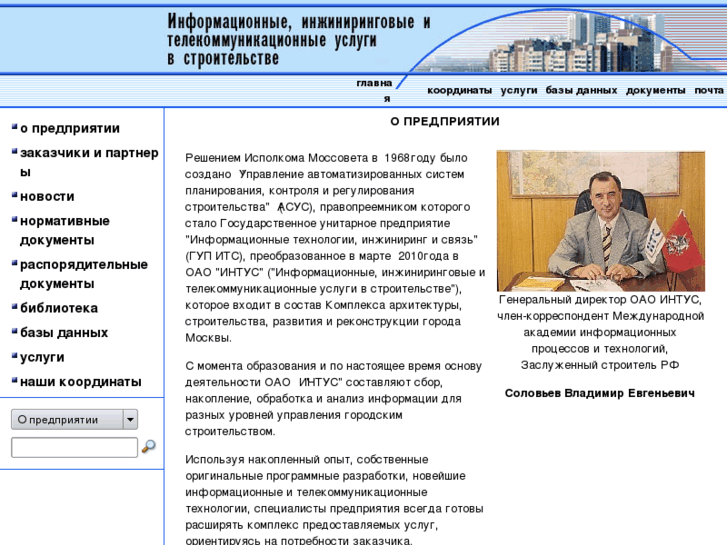Open 'библиотека' sidebar link
This screenshot has width=727, height=545.
(59, 308)
